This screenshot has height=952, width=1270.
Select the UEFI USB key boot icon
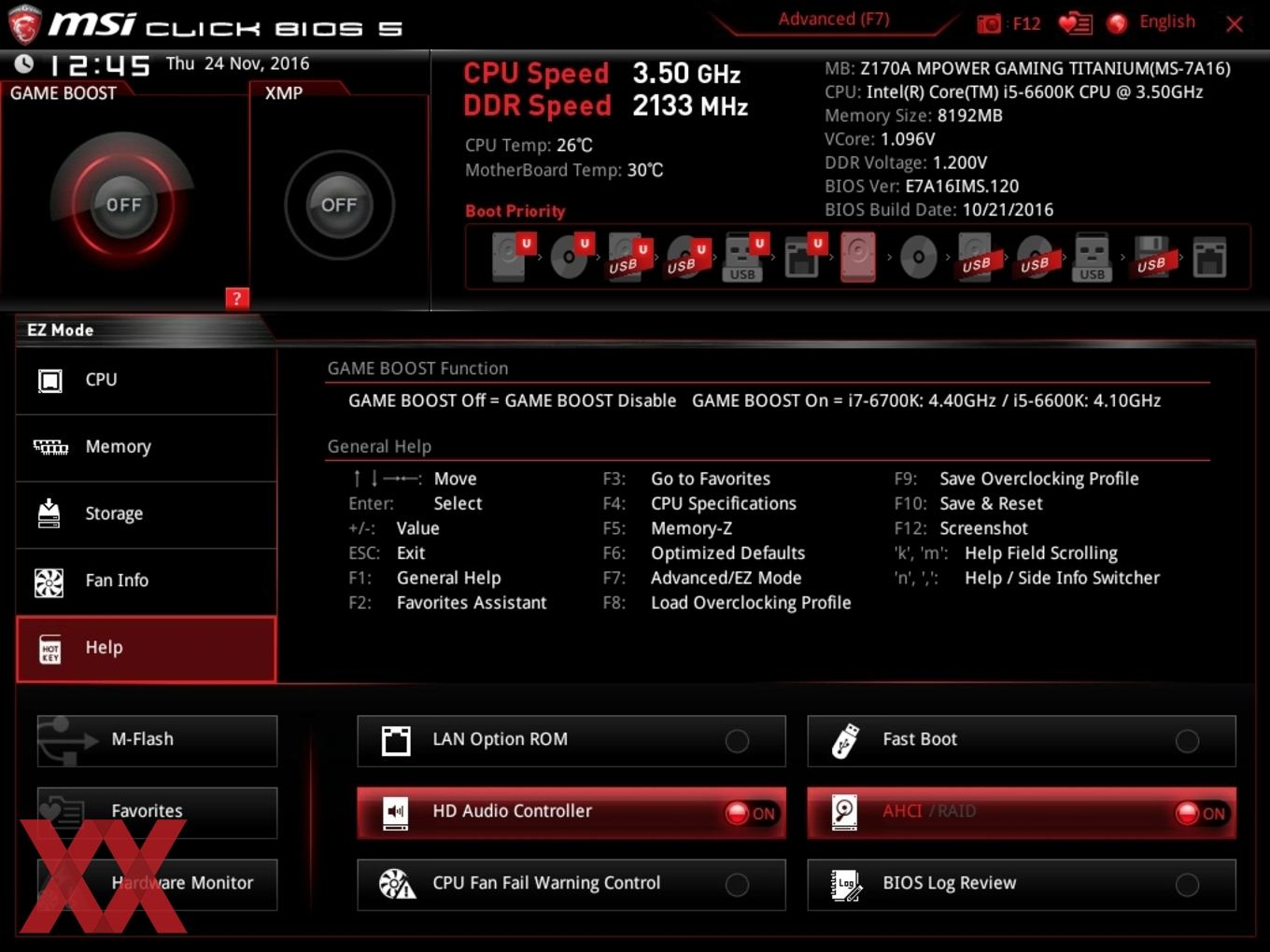point(743,257)
